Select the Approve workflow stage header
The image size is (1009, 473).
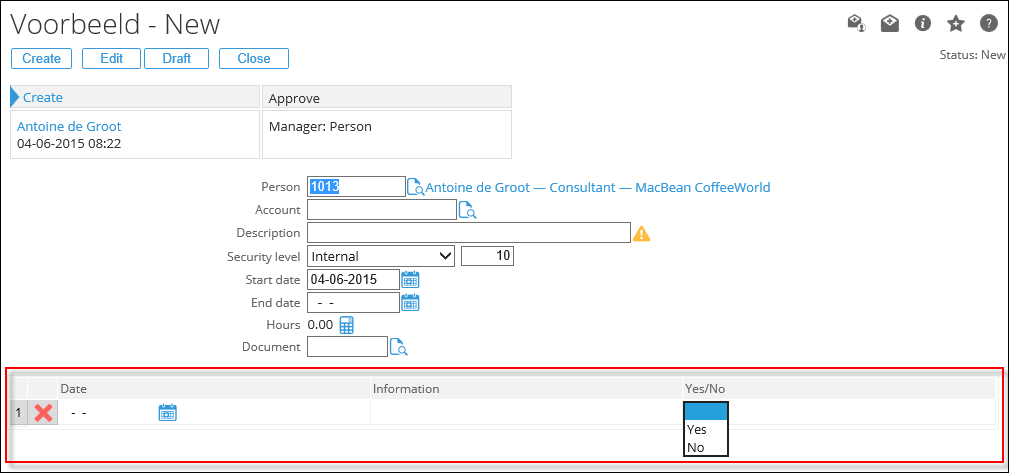[x=386, y=97]
